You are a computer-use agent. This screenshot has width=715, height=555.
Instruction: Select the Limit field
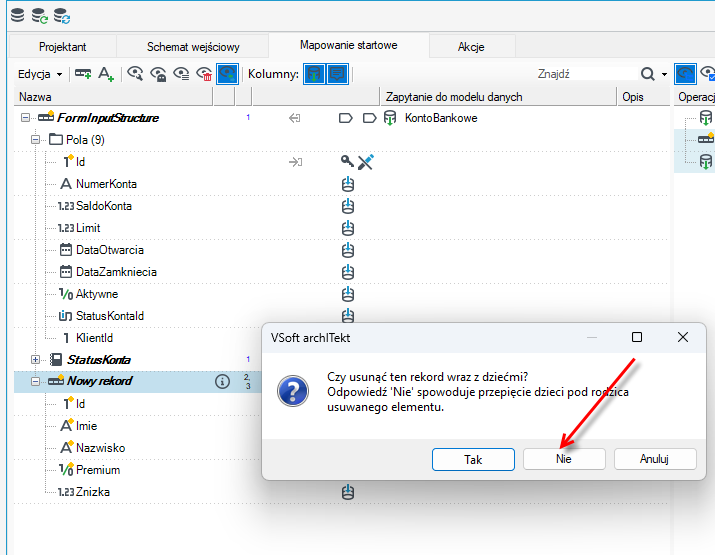(88, 228)
